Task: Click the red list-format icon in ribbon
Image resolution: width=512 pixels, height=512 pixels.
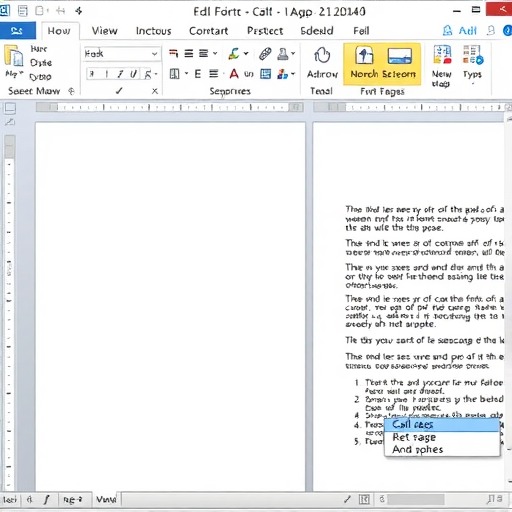Action: (173, 53)
